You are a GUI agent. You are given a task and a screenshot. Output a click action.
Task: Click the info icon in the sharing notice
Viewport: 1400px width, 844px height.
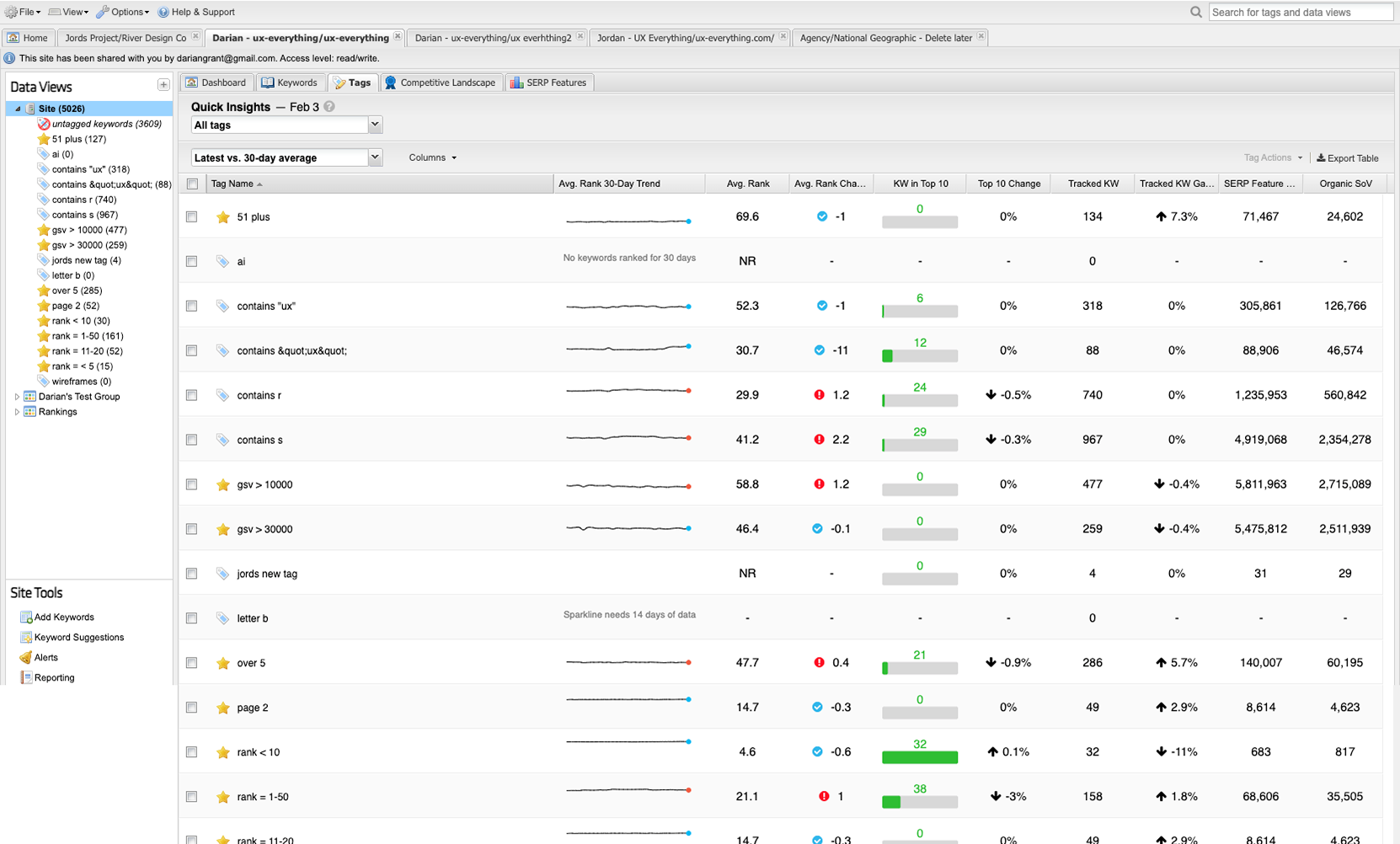(9, 58)
